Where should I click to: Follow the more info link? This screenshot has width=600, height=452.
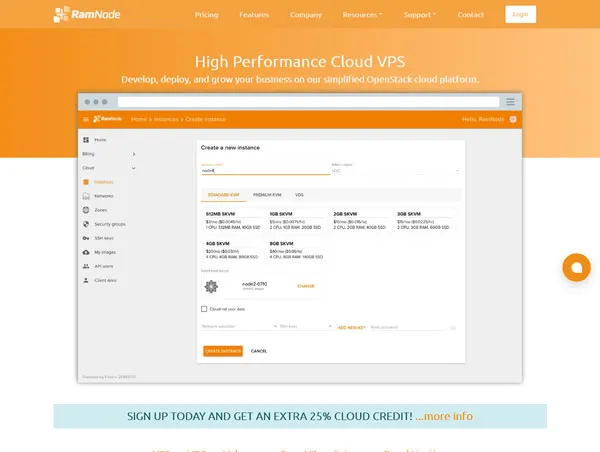[x=444, y=416]
